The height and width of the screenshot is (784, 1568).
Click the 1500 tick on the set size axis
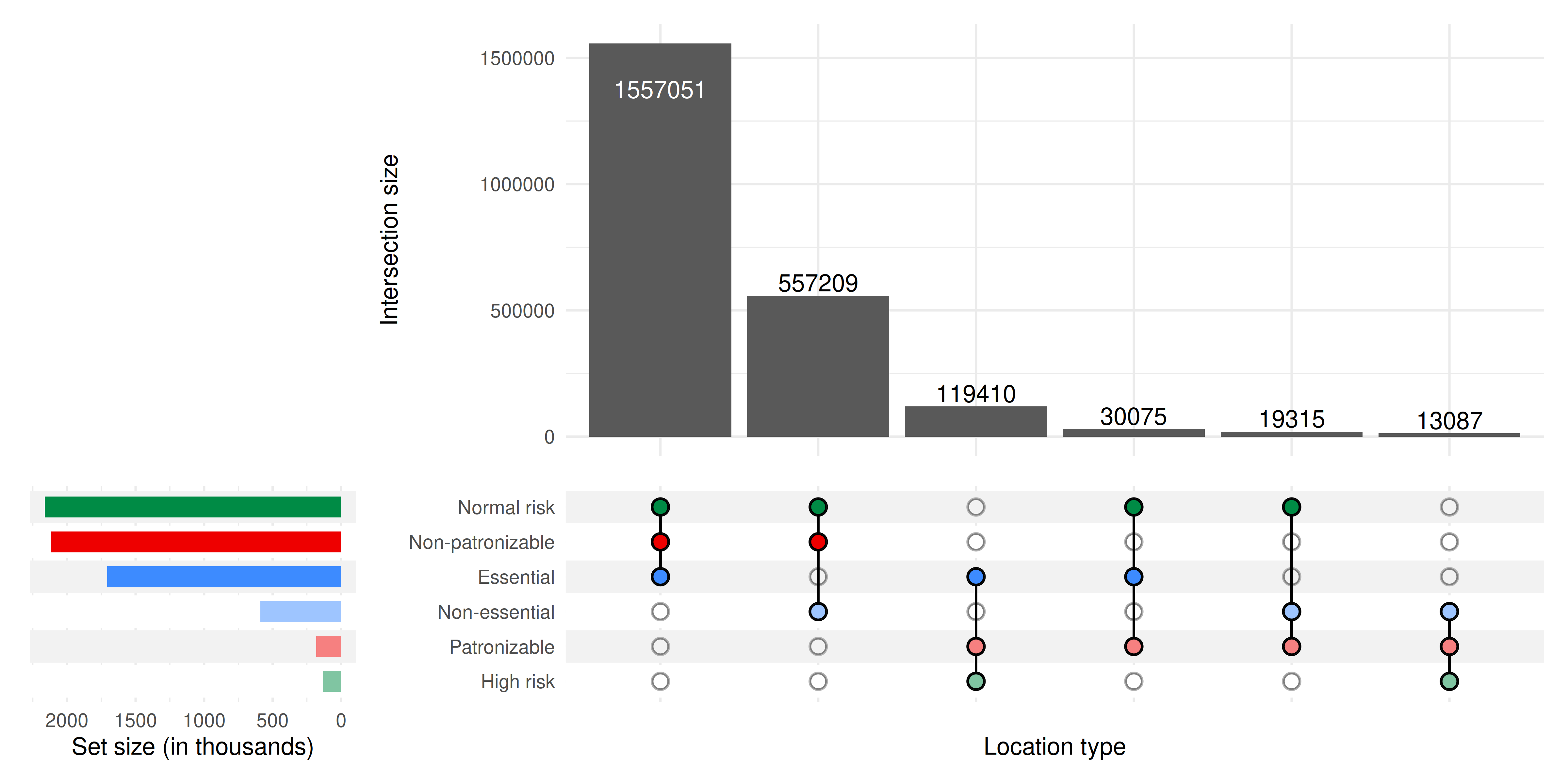click(x=136, y=721)
